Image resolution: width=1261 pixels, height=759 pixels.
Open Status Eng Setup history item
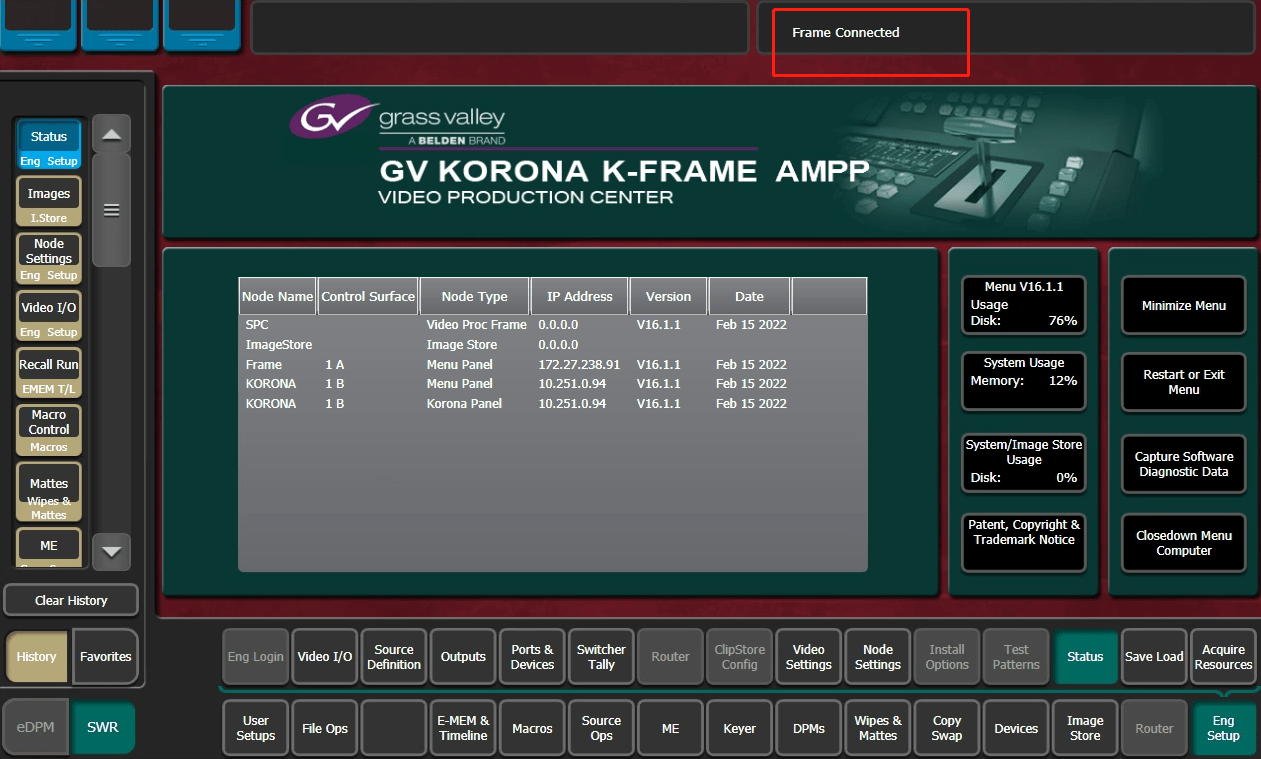click(49, 145)
